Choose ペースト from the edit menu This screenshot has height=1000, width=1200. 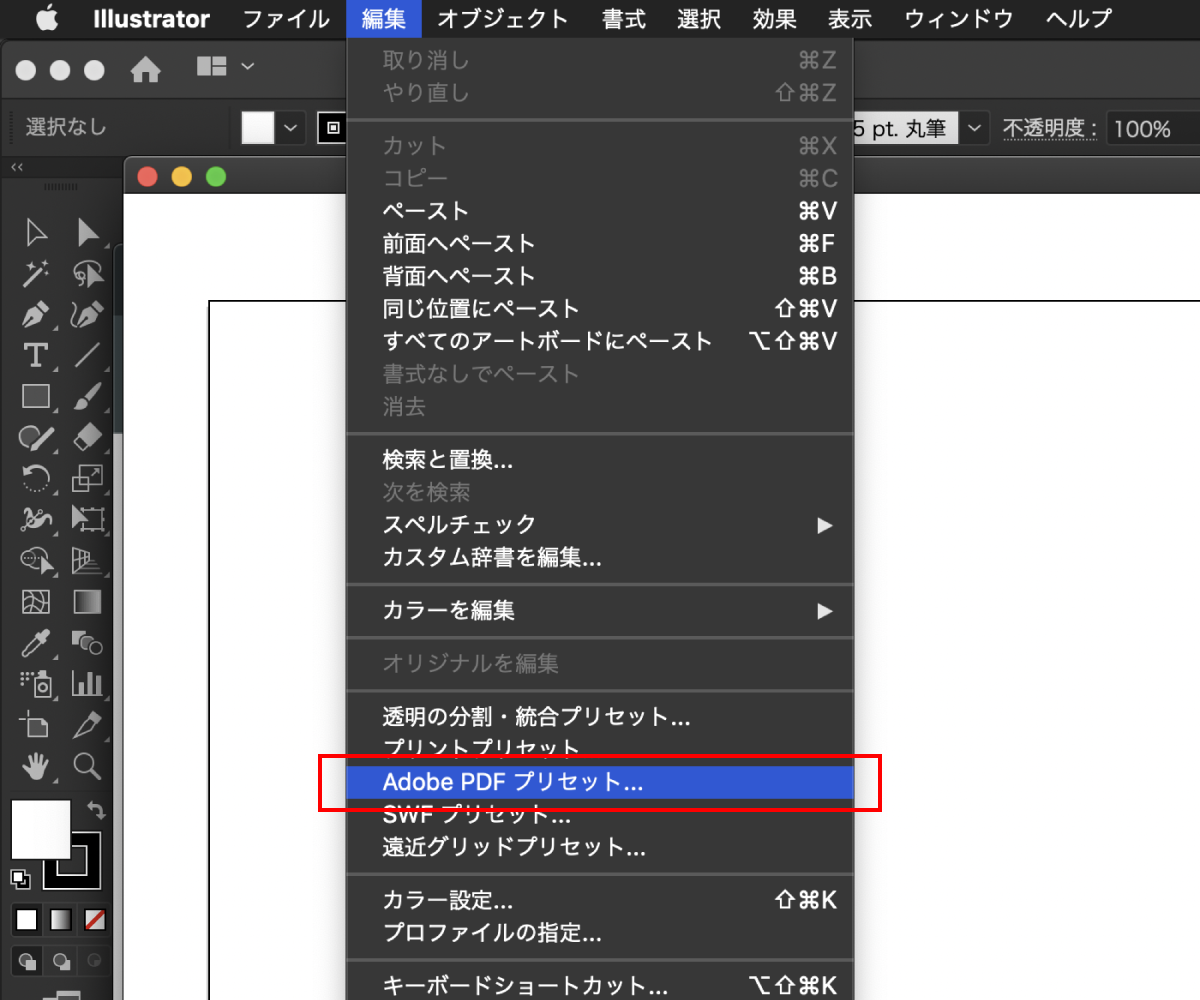coord(599,211)
